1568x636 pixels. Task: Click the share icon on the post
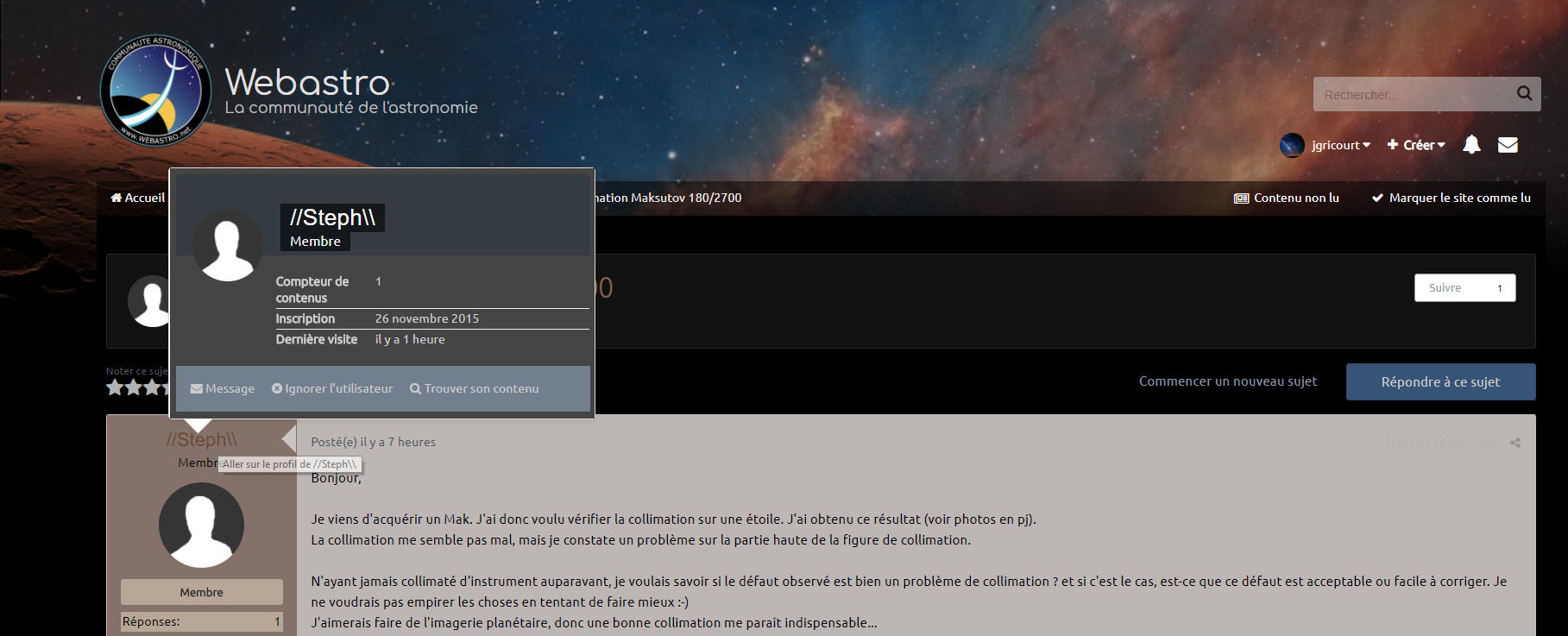click(1515, 443)
